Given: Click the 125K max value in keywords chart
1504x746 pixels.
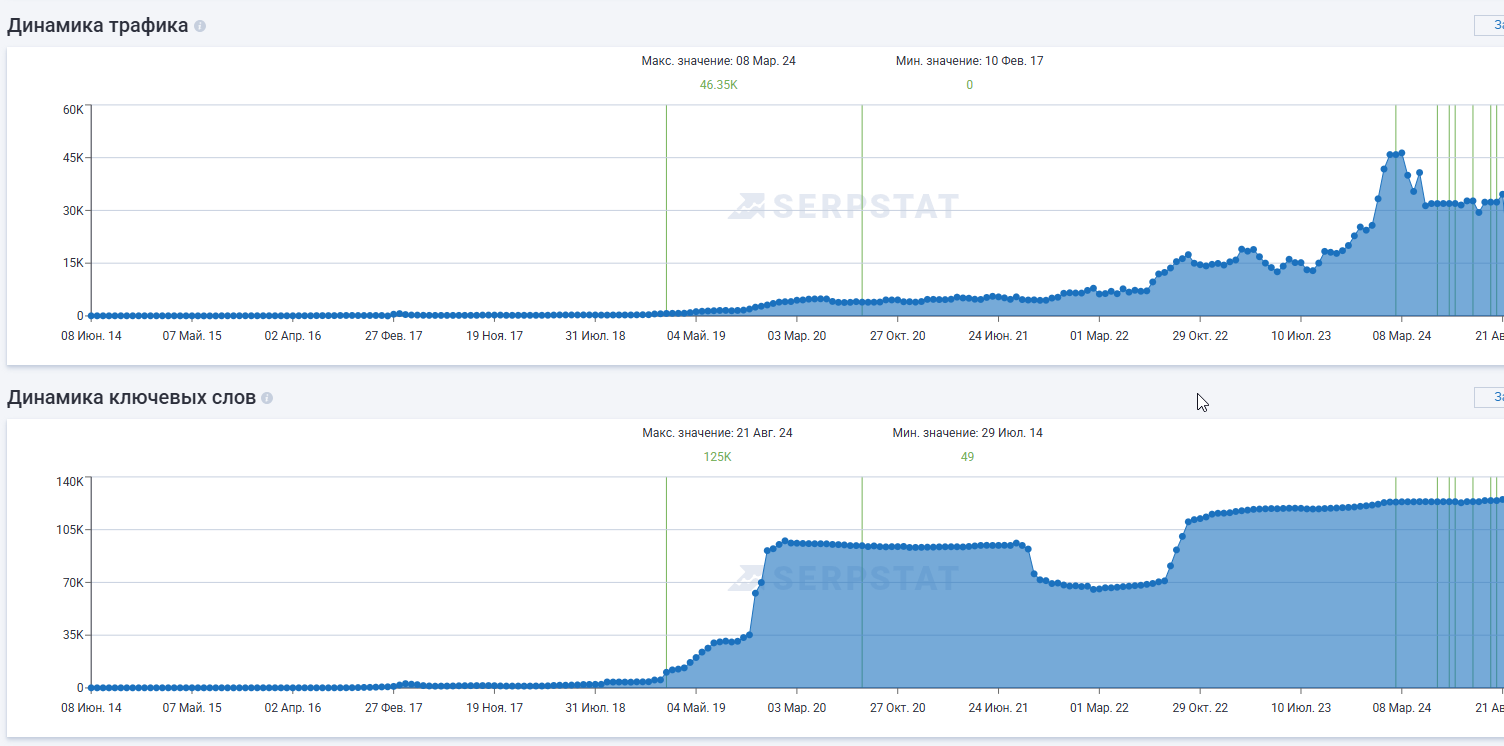Looking at the screenshot, I should point(717,457).
